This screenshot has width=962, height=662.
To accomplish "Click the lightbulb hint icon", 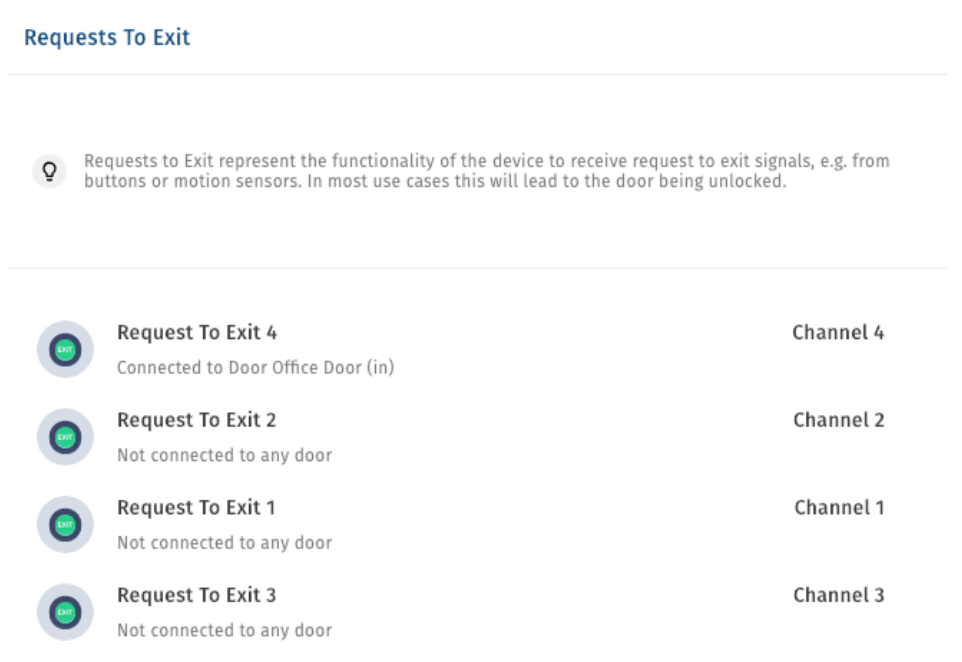I will pyautogui.click(x=50, y=171).
